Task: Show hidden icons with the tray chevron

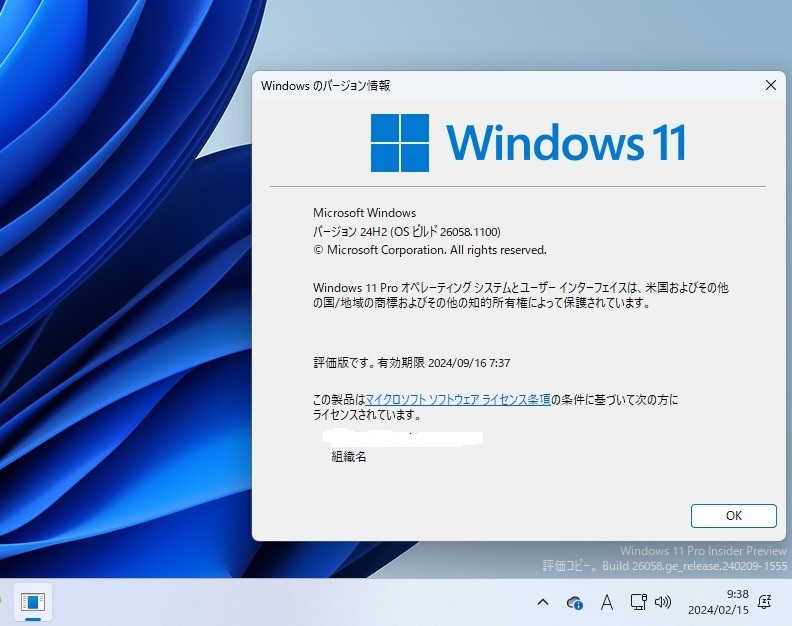Action: point(543,602)
